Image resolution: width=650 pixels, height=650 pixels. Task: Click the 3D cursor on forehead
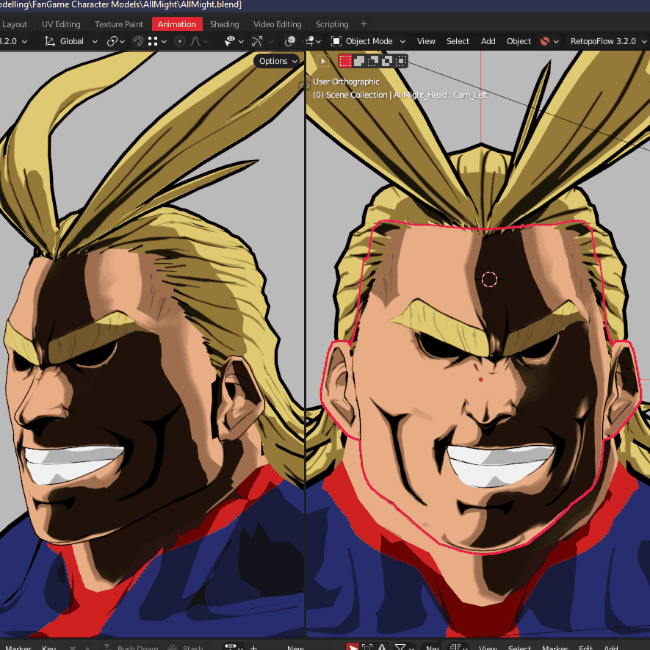point(489,279)
